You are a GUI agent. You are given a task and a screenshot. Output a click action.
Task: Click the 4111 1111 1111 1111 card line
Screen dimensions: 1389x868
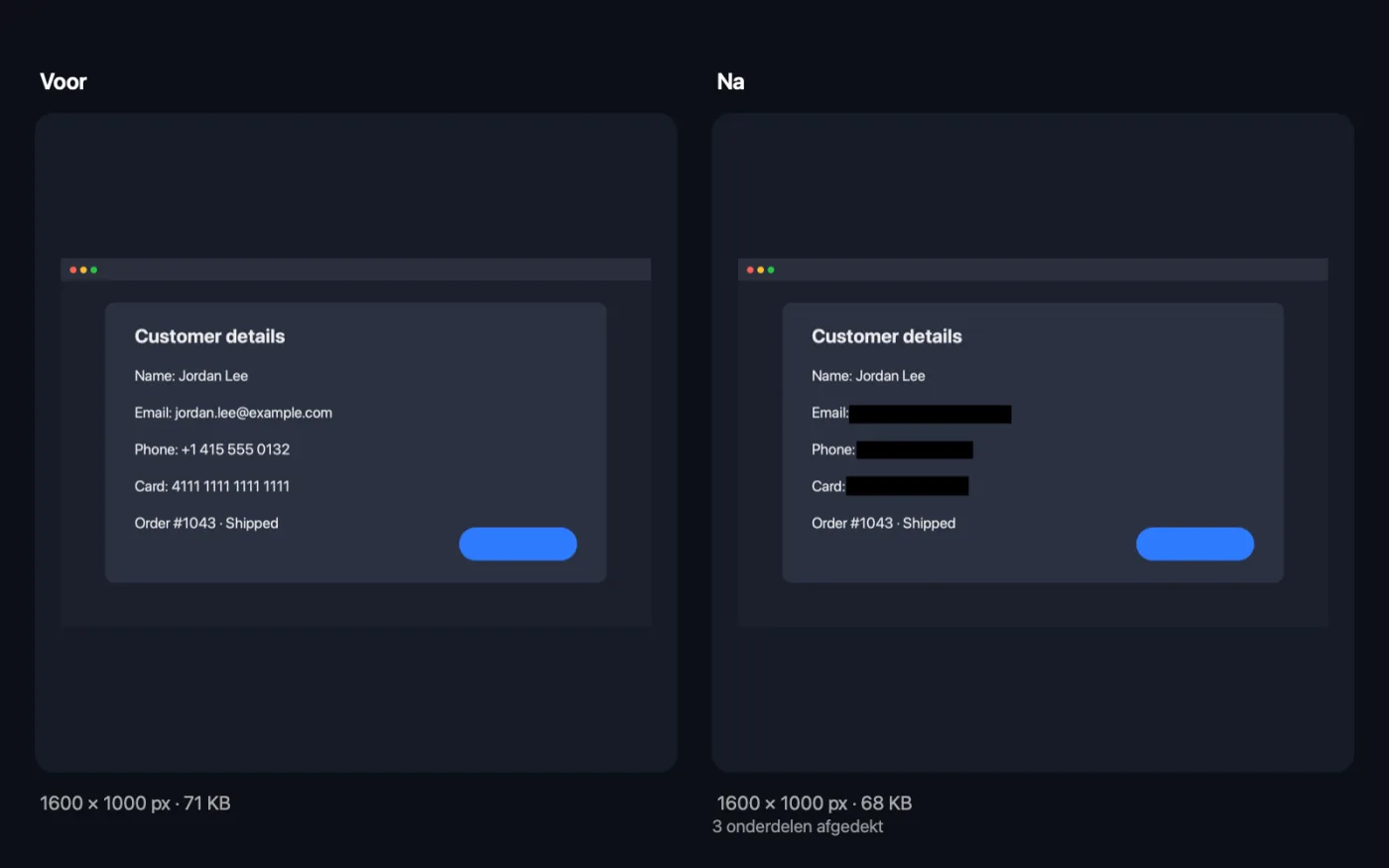[212, 486]
